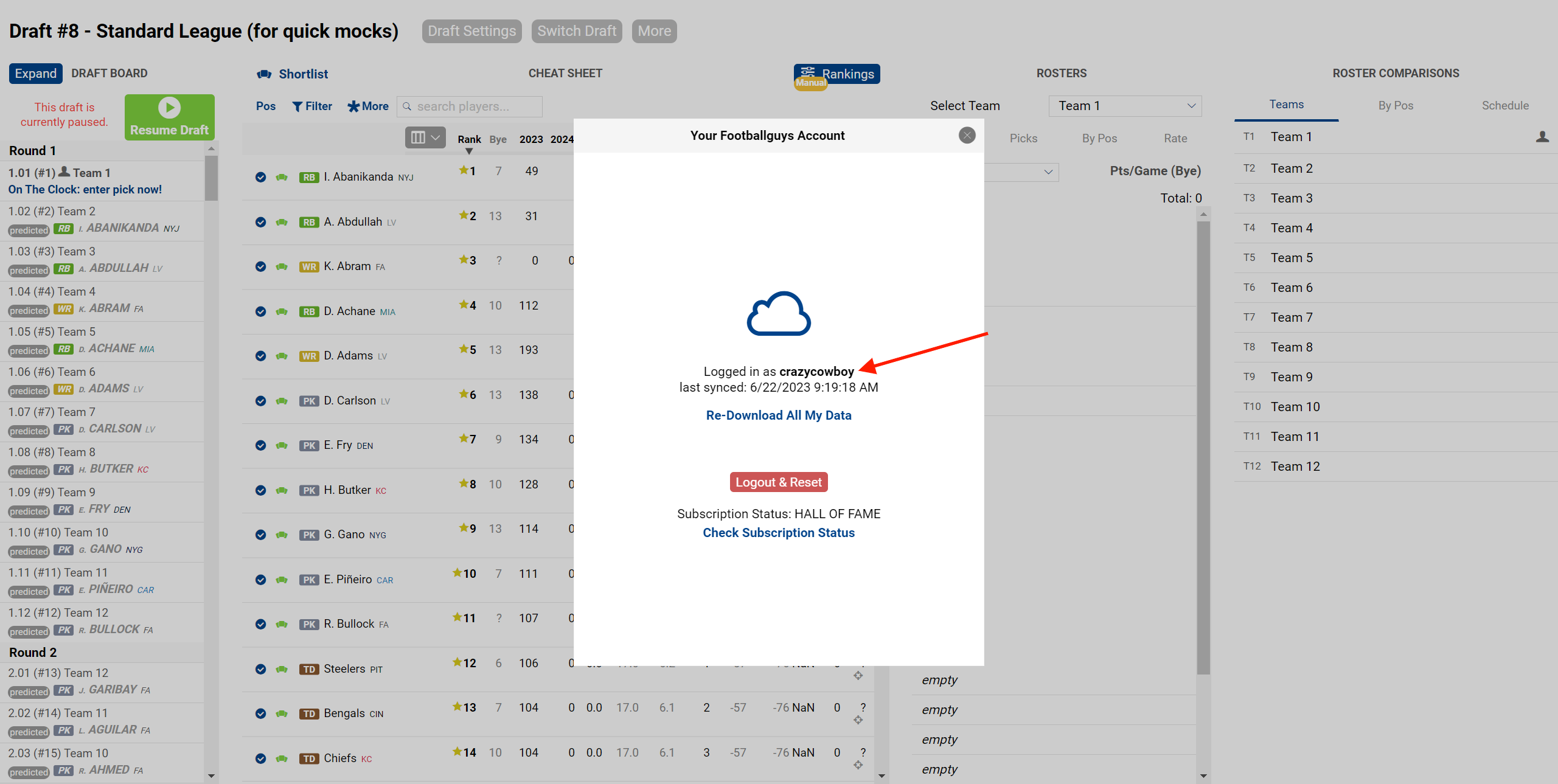Click the search players field

[x=469, y=106]
